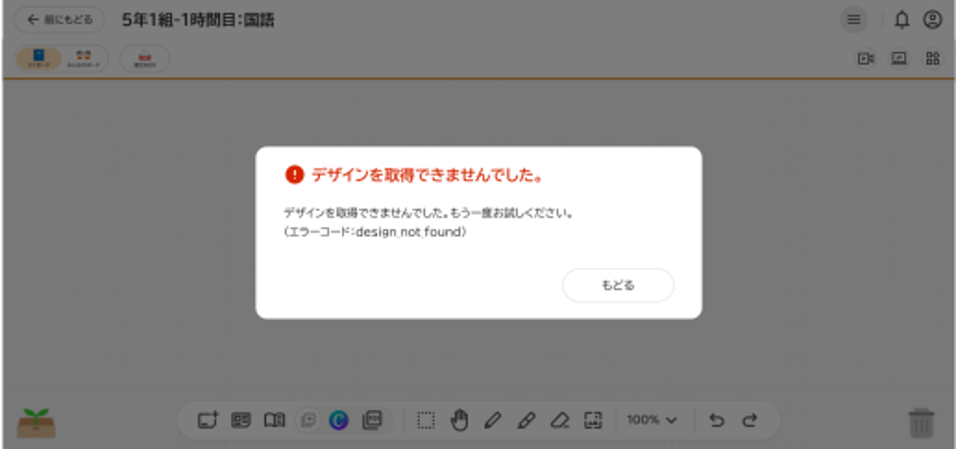Screen dimensions: 956x449
Task: Click the trash can icon
Action: click(921, 423)
